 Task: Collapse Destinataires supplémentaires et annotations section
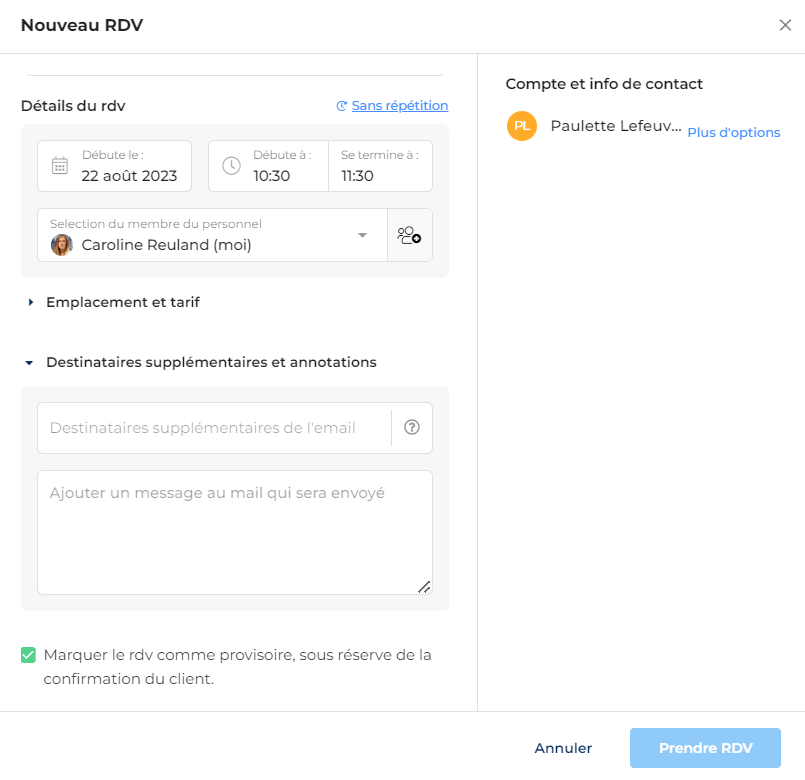coord(211,363)
